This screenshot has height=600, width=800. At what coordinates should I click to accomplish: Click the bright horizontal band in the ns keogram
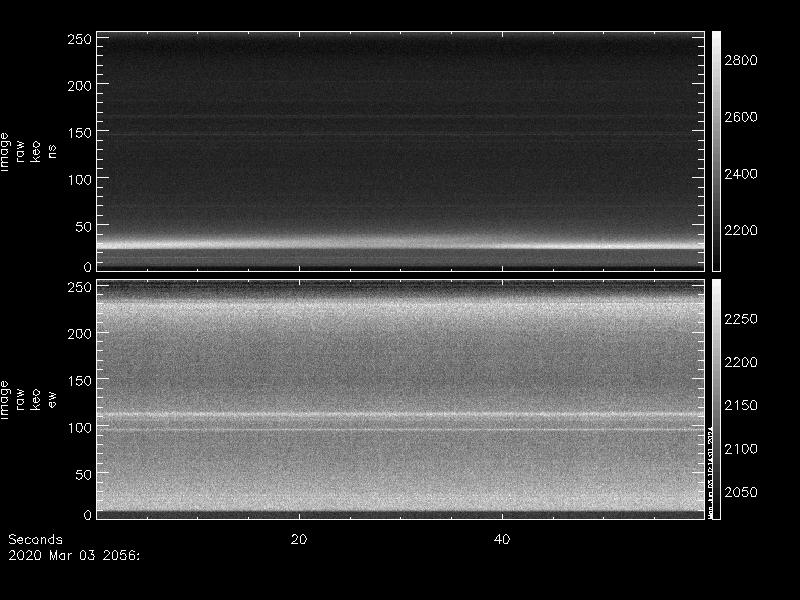[400, 245]
